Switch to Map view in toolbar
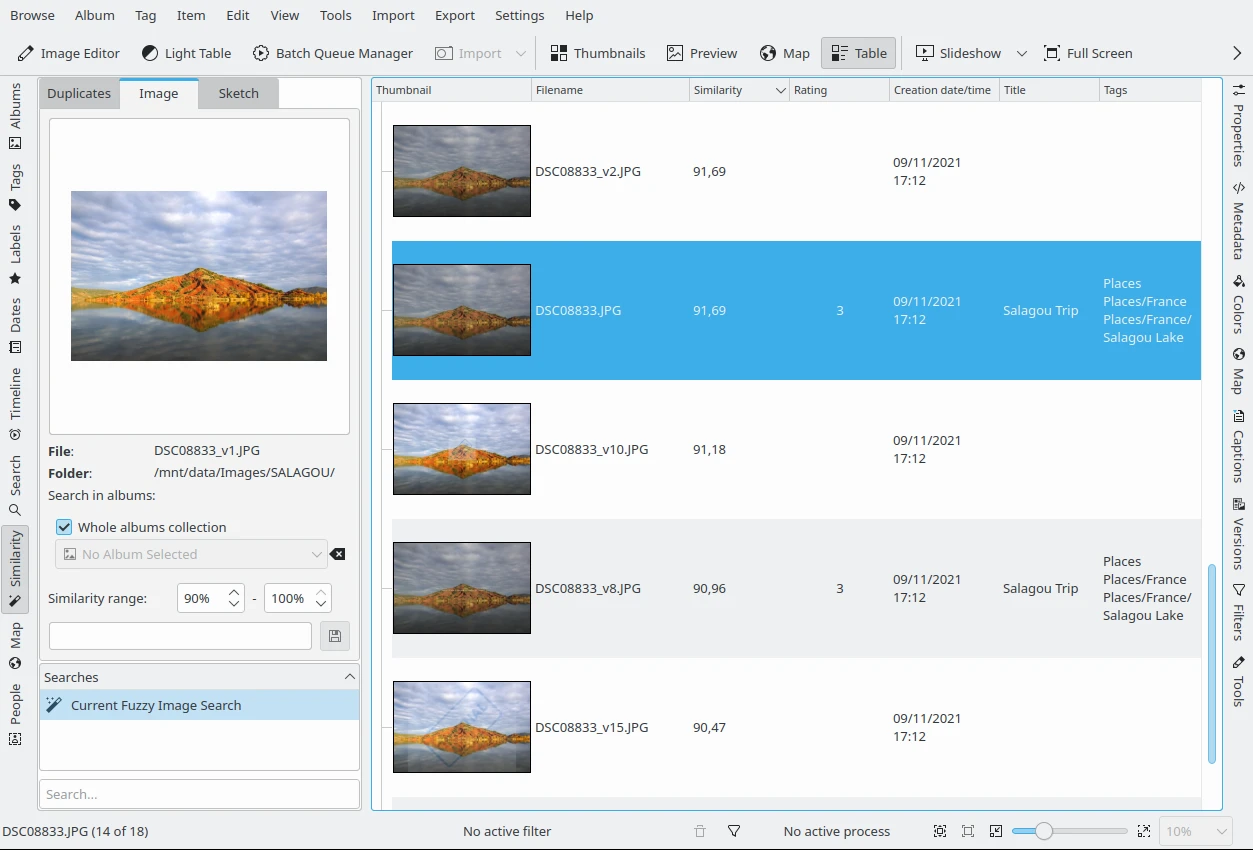 pyautogui.click(x=784, y=53)
